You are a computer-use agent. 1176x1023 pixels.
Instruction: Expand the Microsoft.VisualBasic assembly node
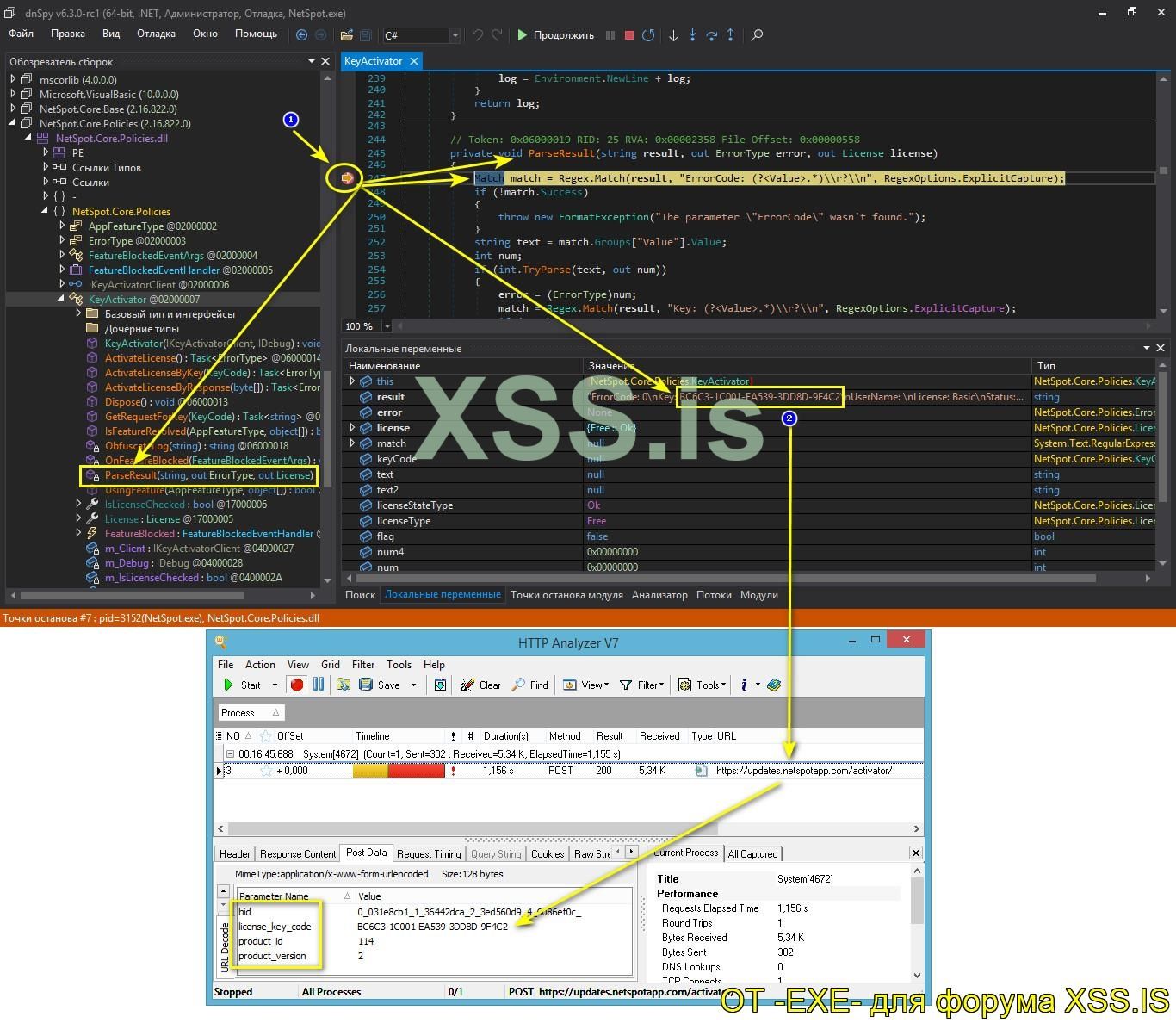[13, 94]
